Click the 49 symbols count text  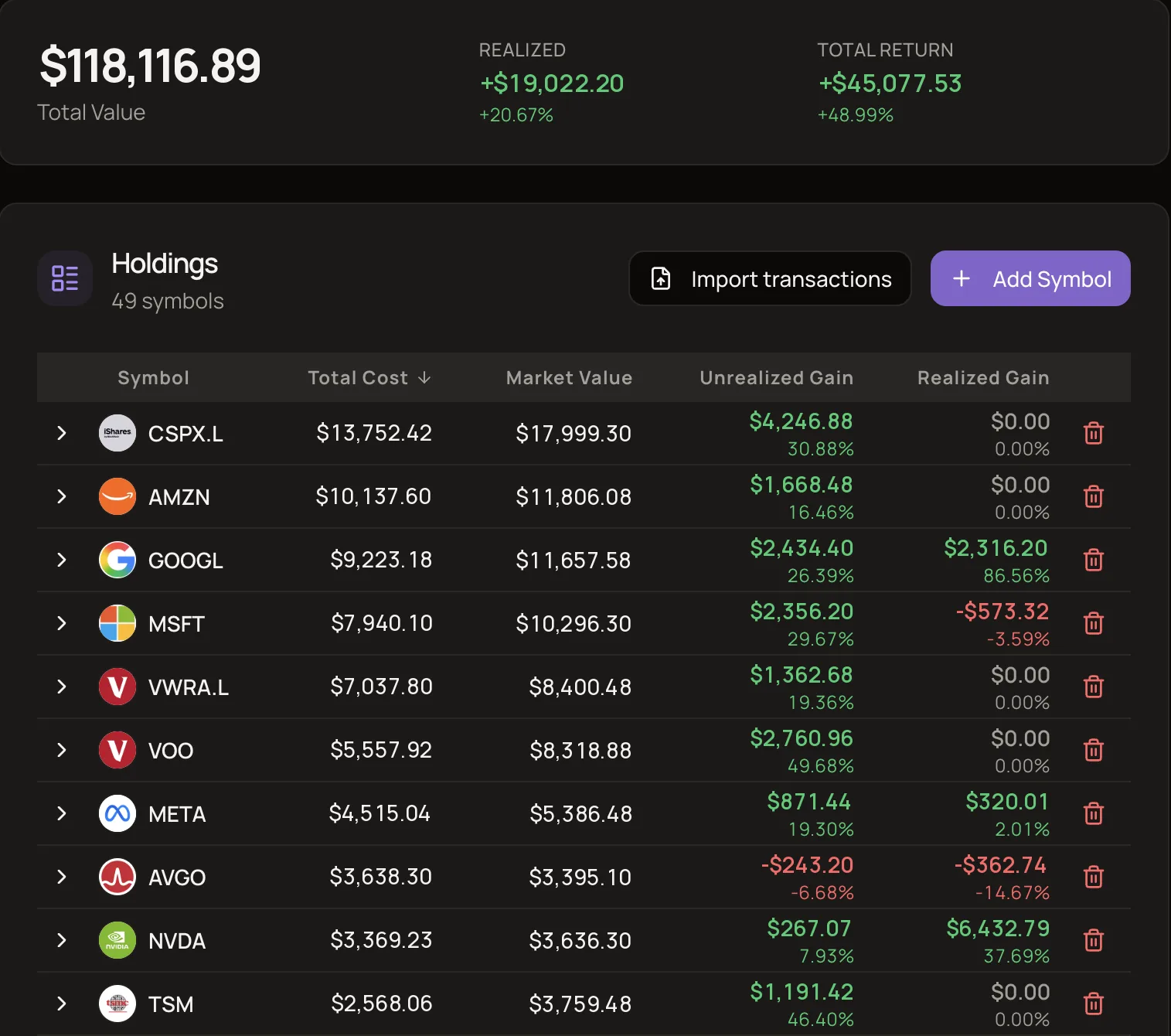click(x=168, y=301)
